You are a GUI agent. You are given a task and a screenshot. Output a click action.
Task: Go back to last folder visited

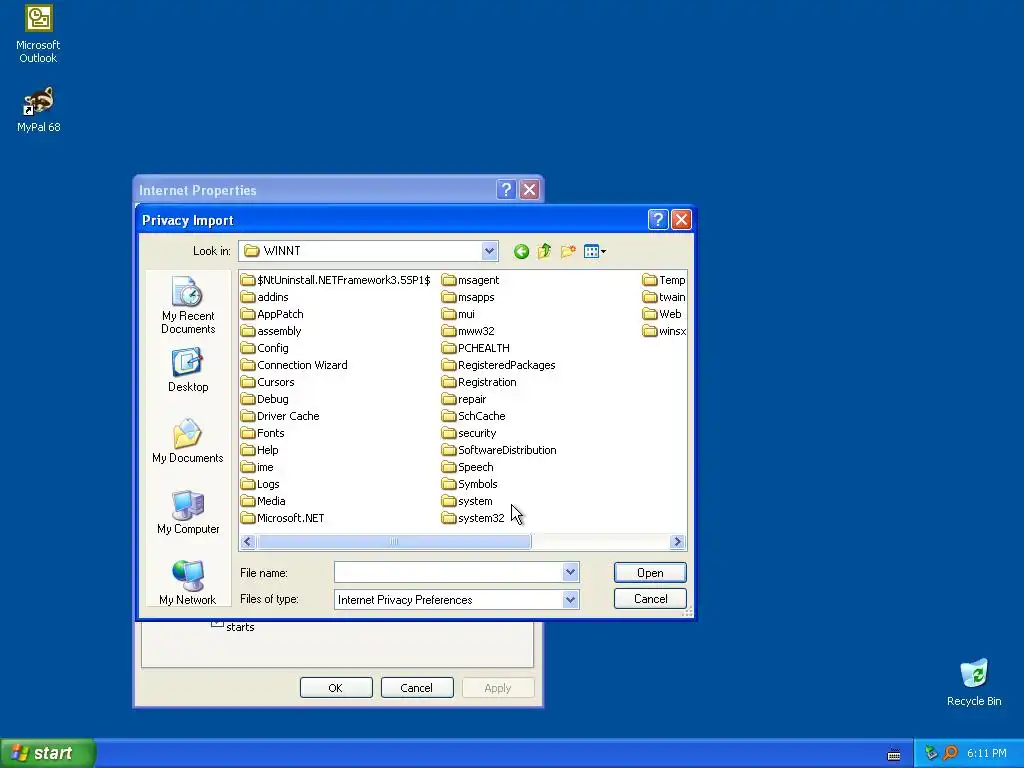tap(521, 251)
